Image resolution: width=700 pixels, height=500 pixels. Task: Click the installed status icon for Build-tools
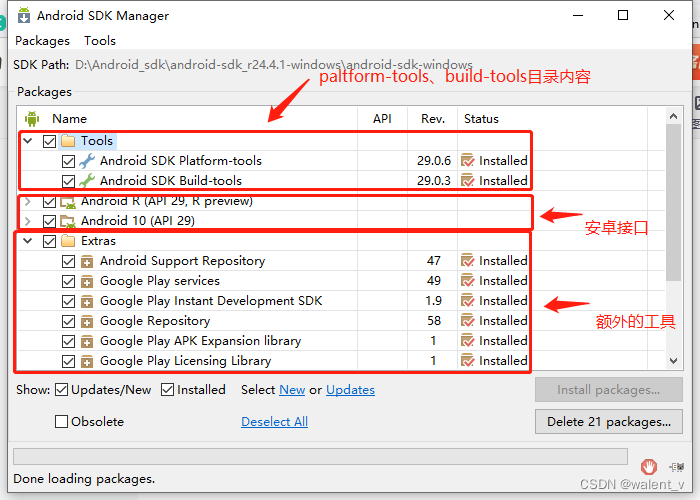click(x=467, y=180)
